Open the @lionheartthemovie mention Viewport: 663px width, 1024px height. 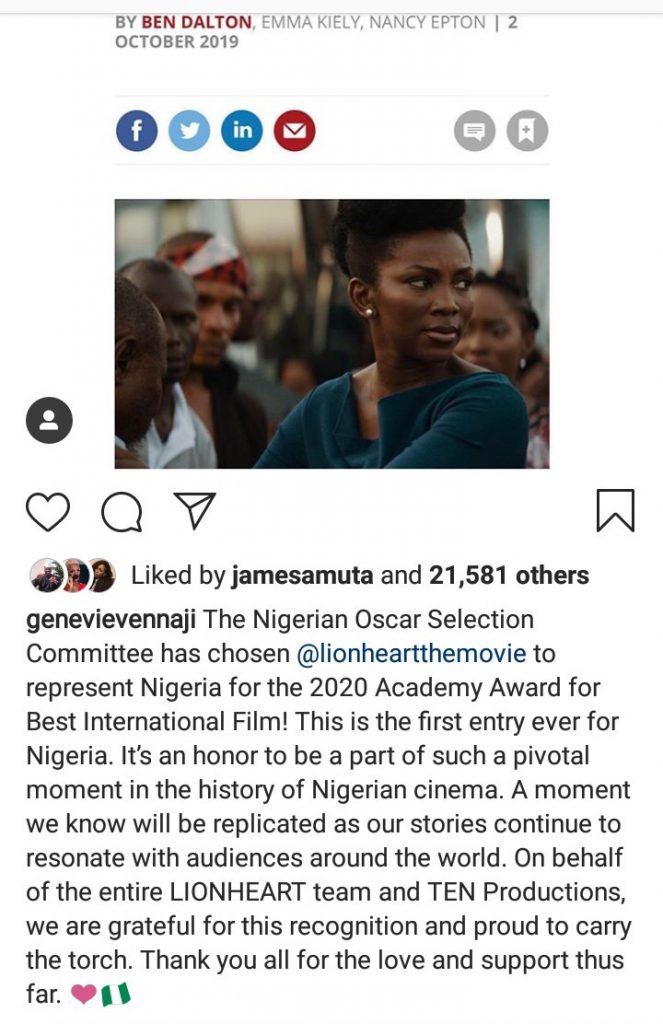[412, 654]
